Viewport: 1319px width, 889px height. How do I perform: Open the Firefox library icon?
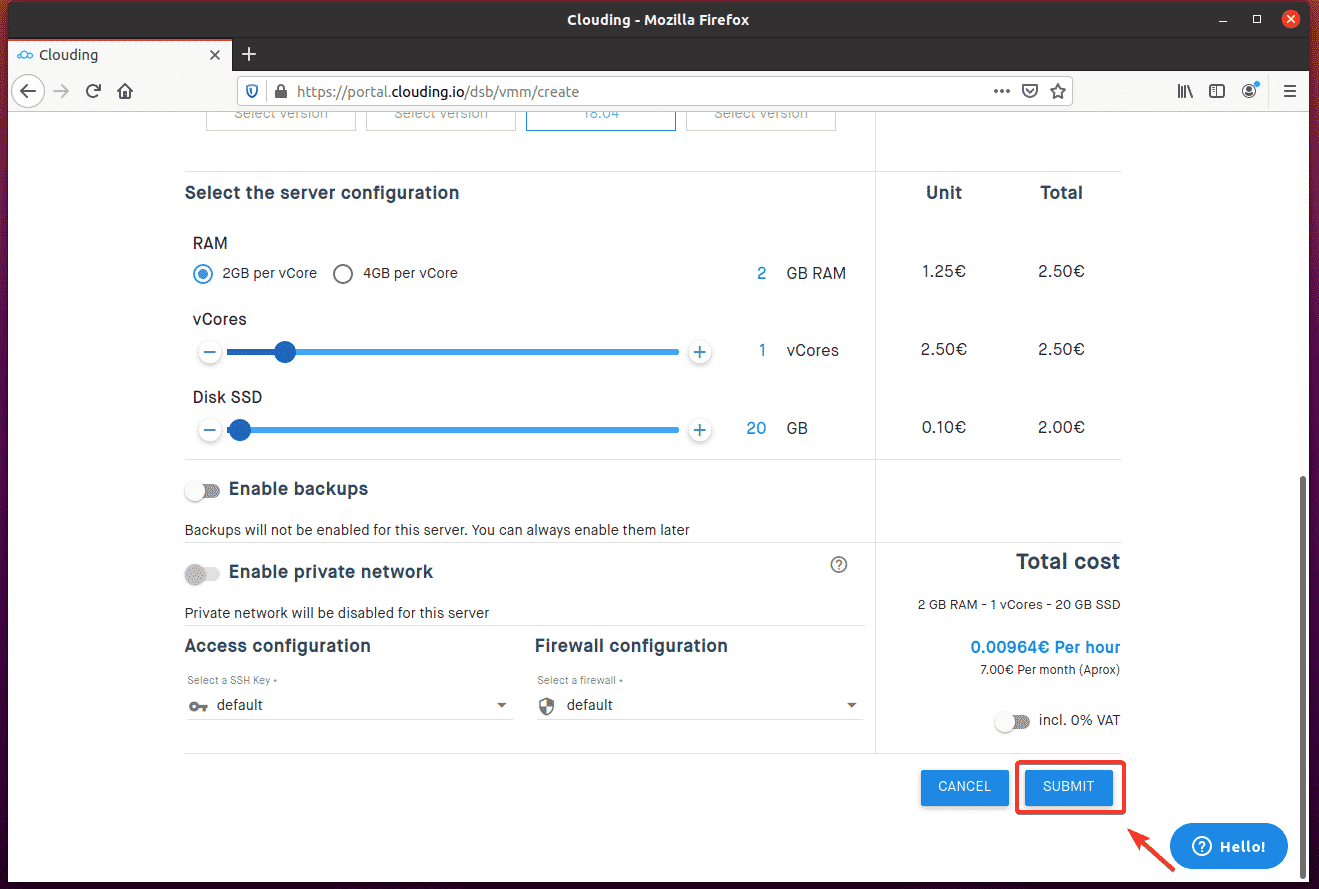tap(1185, 91)
